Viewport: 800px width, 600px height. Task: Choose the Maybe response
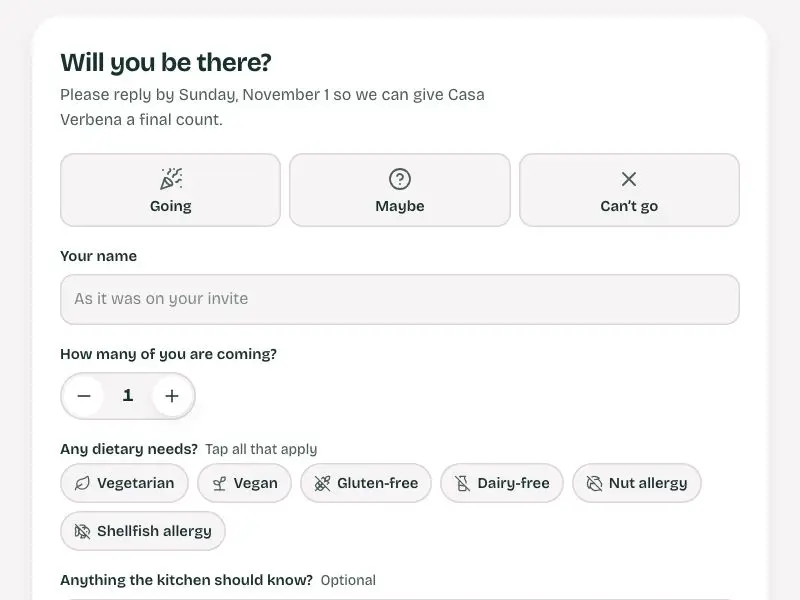click(x=399, y=190)
